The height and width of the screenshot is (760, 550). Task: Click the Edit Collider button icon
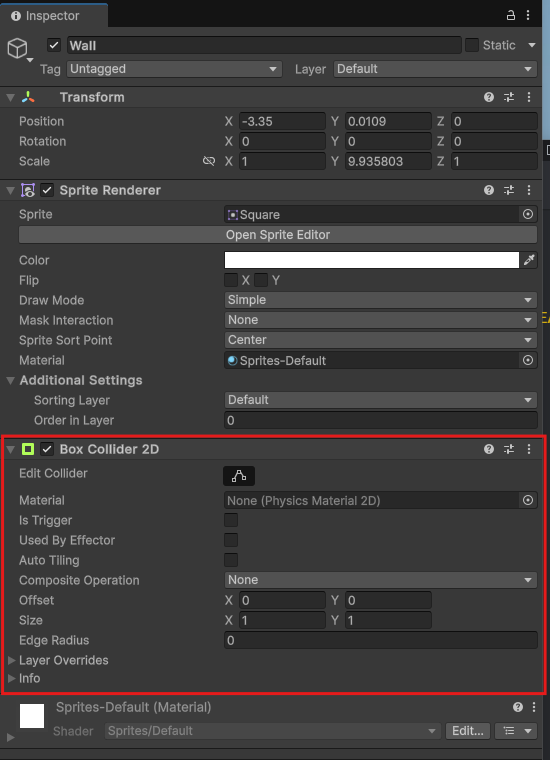(239, 476)
